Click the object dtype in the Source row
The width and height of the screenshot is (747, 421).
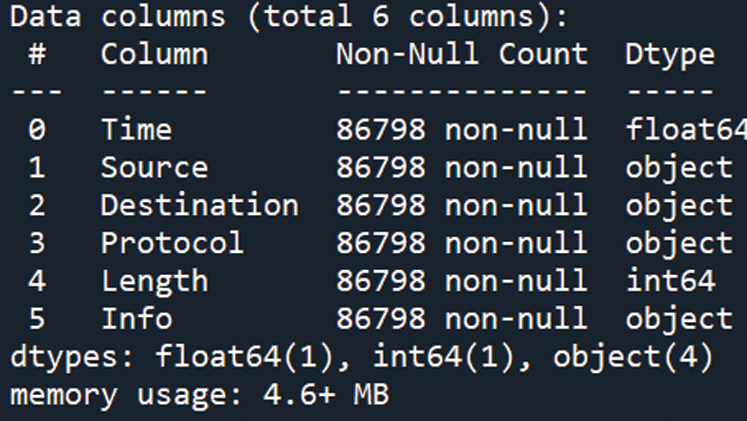coord(679,167)
